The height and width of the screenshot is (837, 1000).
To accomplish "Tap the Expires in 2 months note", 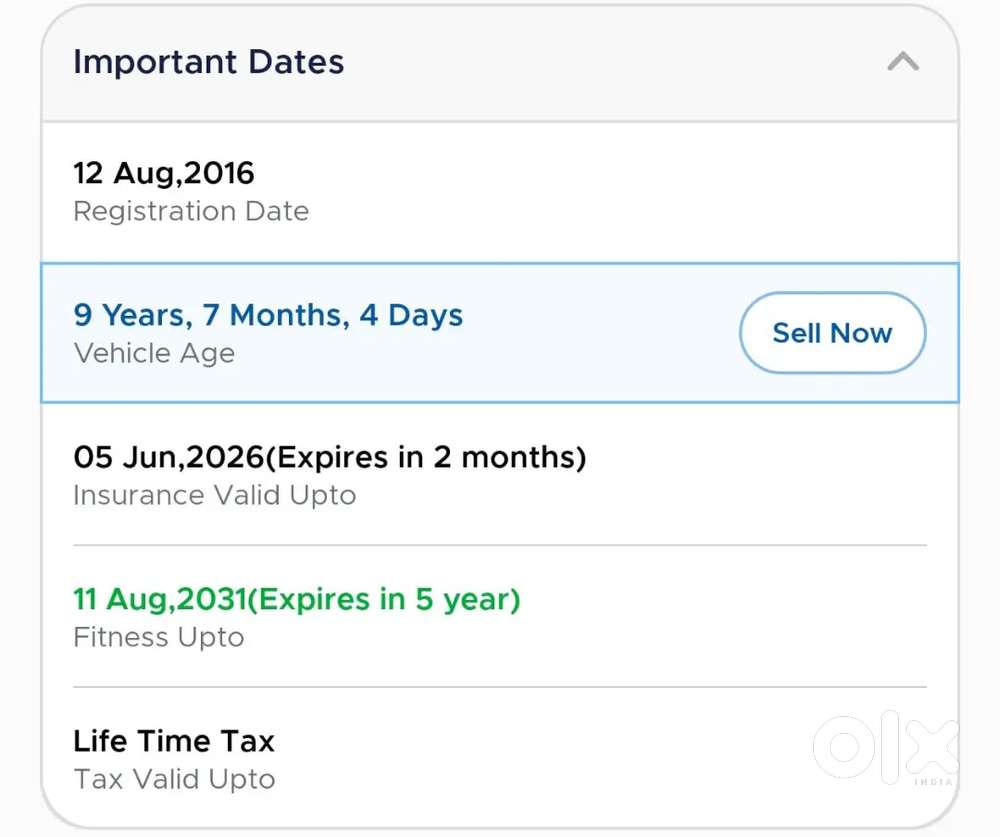I will pyautogui.click(x=425, y=457).
